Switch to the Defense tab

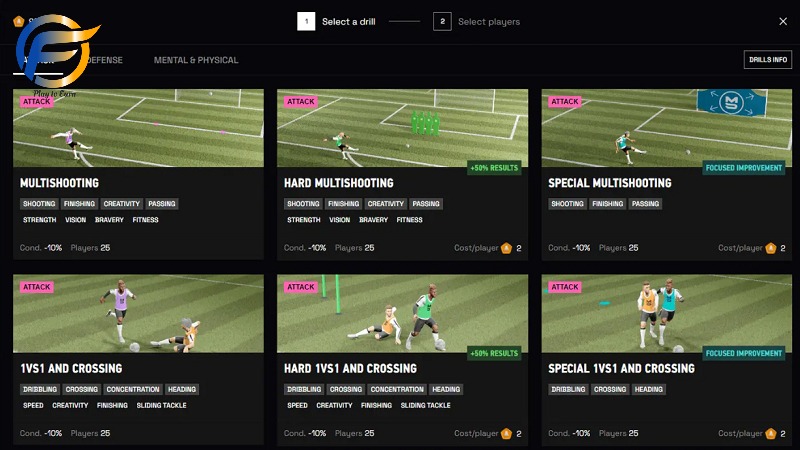coord(105,60)
